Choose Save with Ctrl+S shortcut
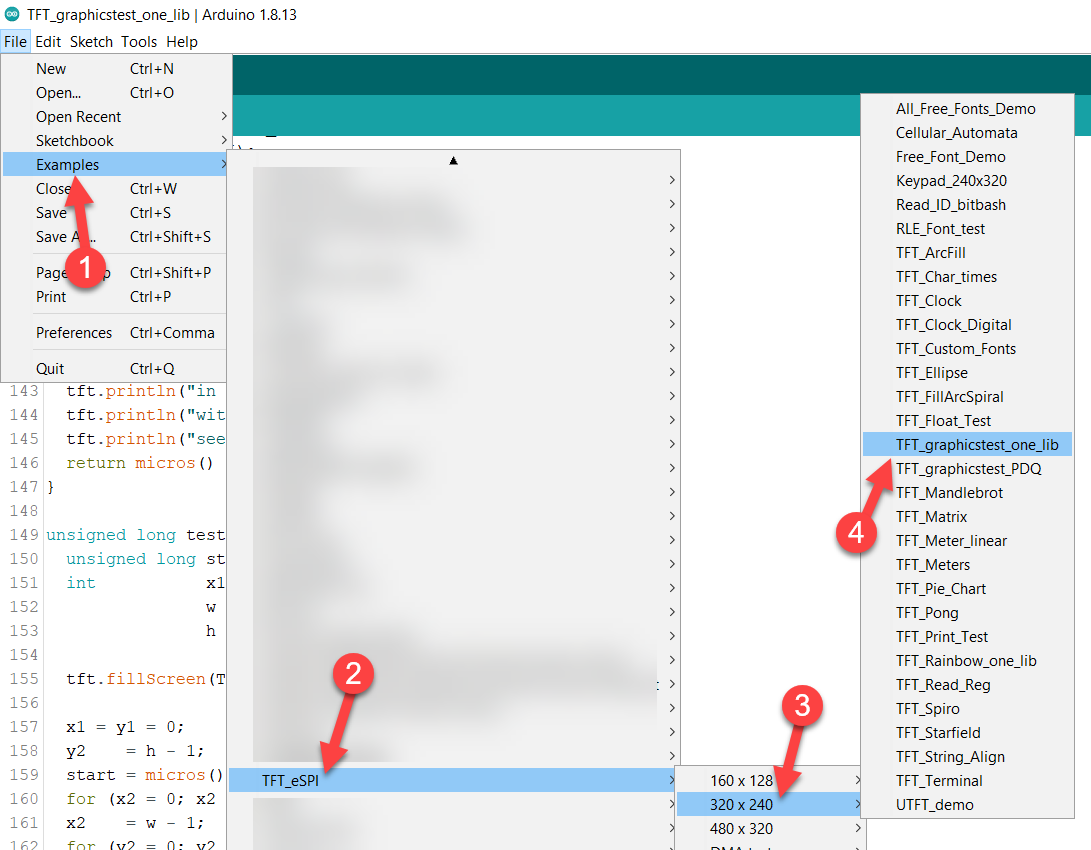 (115, 213)
